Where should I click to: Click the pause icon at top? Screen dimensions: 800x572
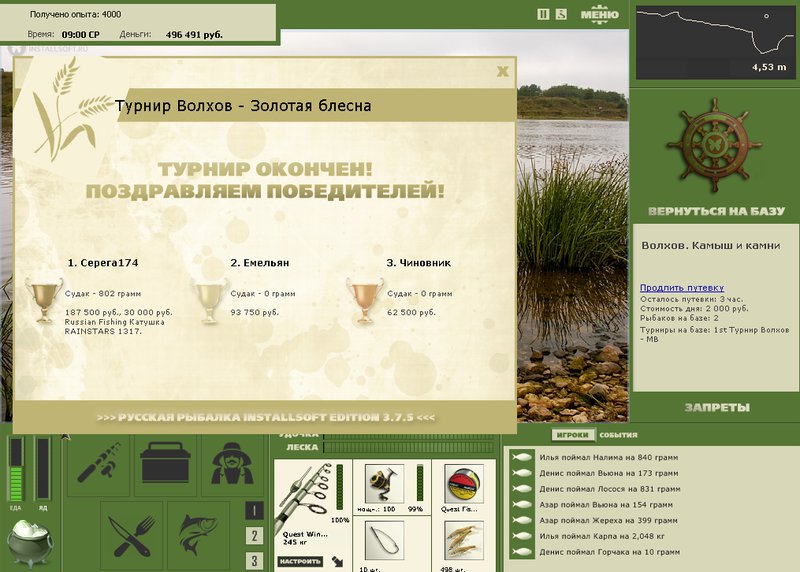click(x=543, y=14)
